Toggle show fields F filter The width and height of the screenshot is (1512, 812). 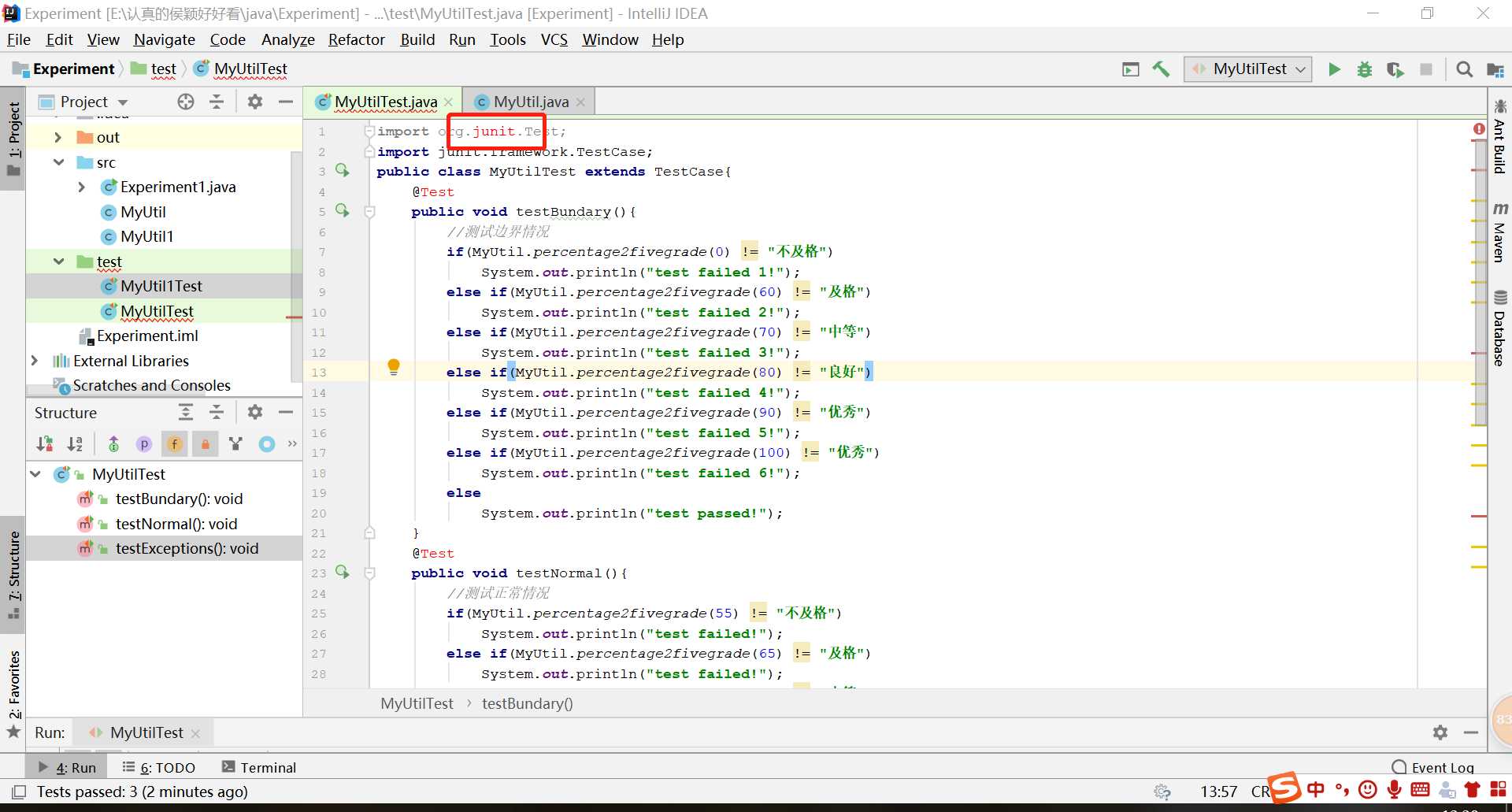coord(175,444)
